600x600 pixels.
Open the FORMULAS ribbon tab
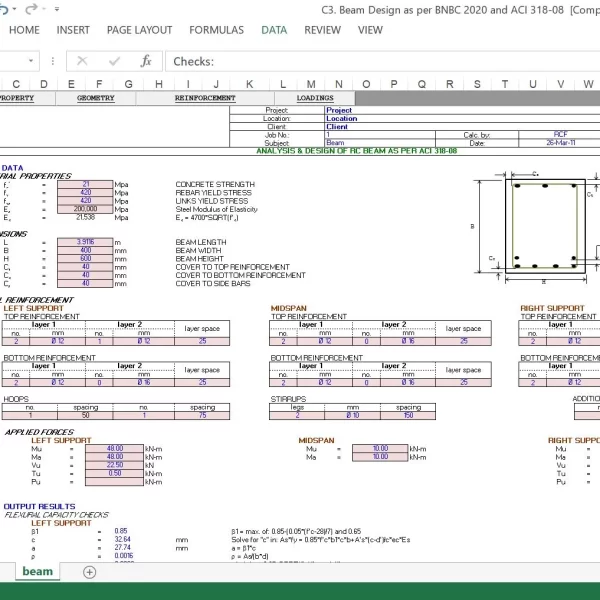(x=216, y=30)
